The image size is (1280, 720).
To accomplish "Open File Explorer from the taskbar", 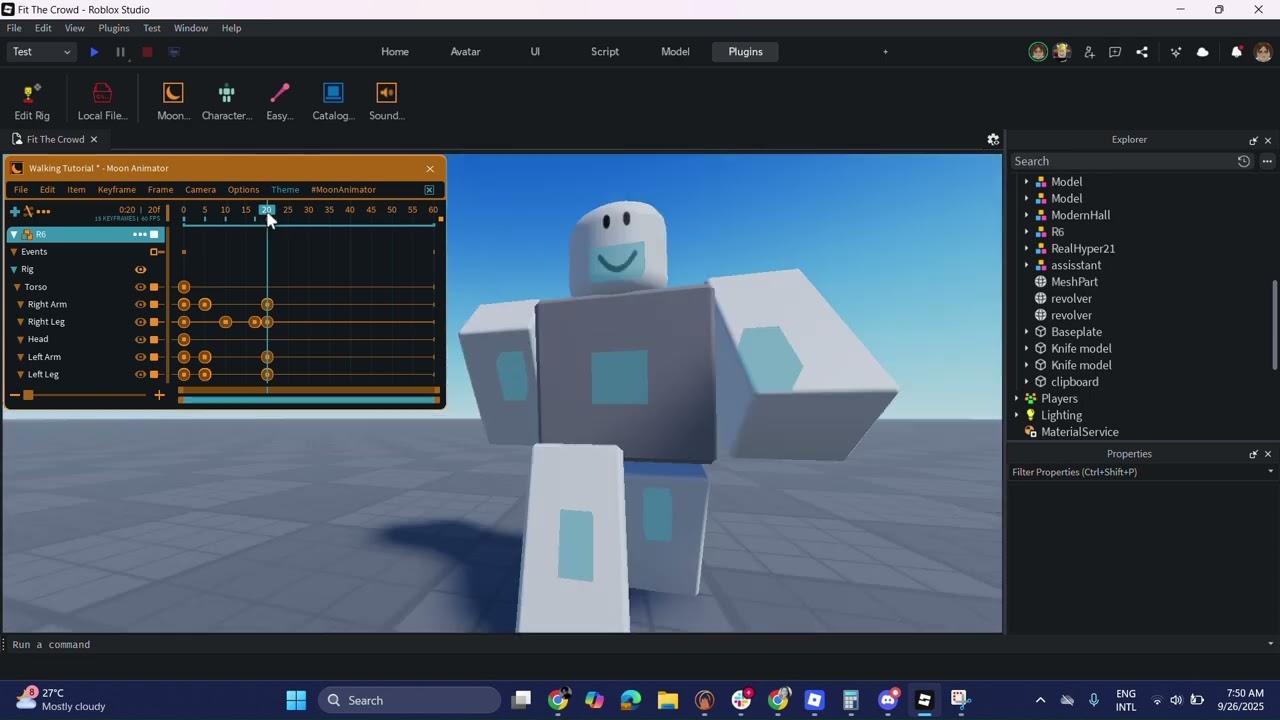I will 667,700.
